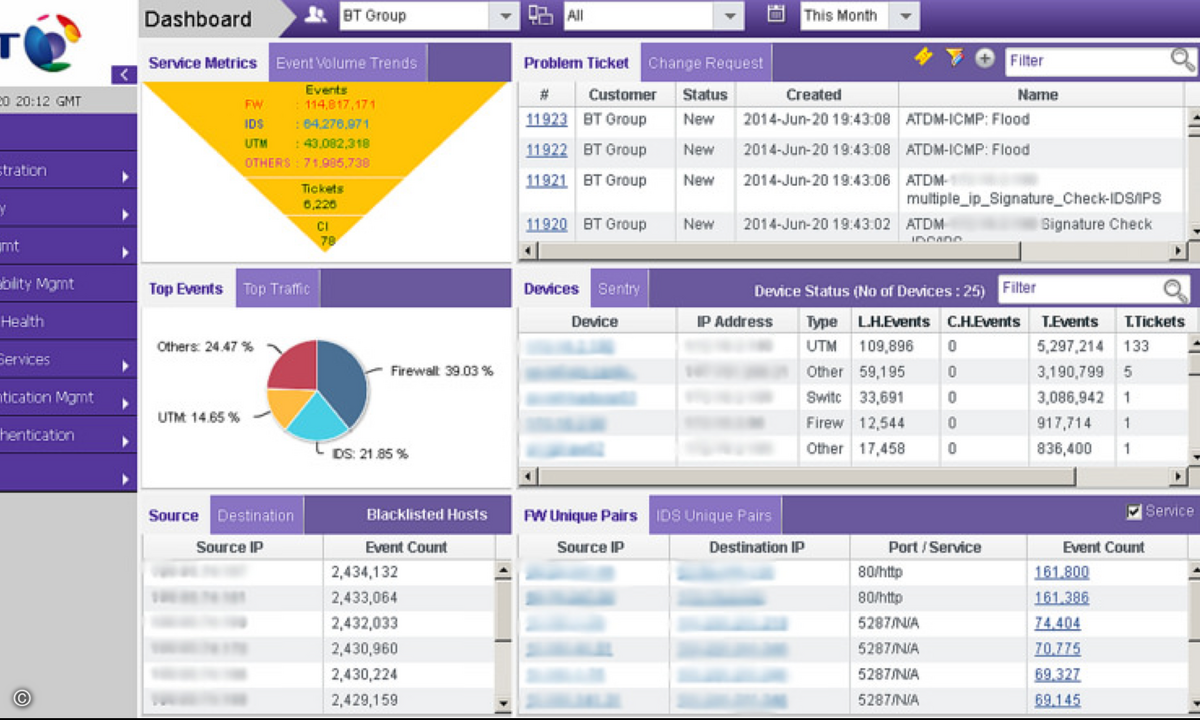Select the 109,896 L.H.Events cell
Viewport: 1200px width, 720px height.
click(896, 346)
